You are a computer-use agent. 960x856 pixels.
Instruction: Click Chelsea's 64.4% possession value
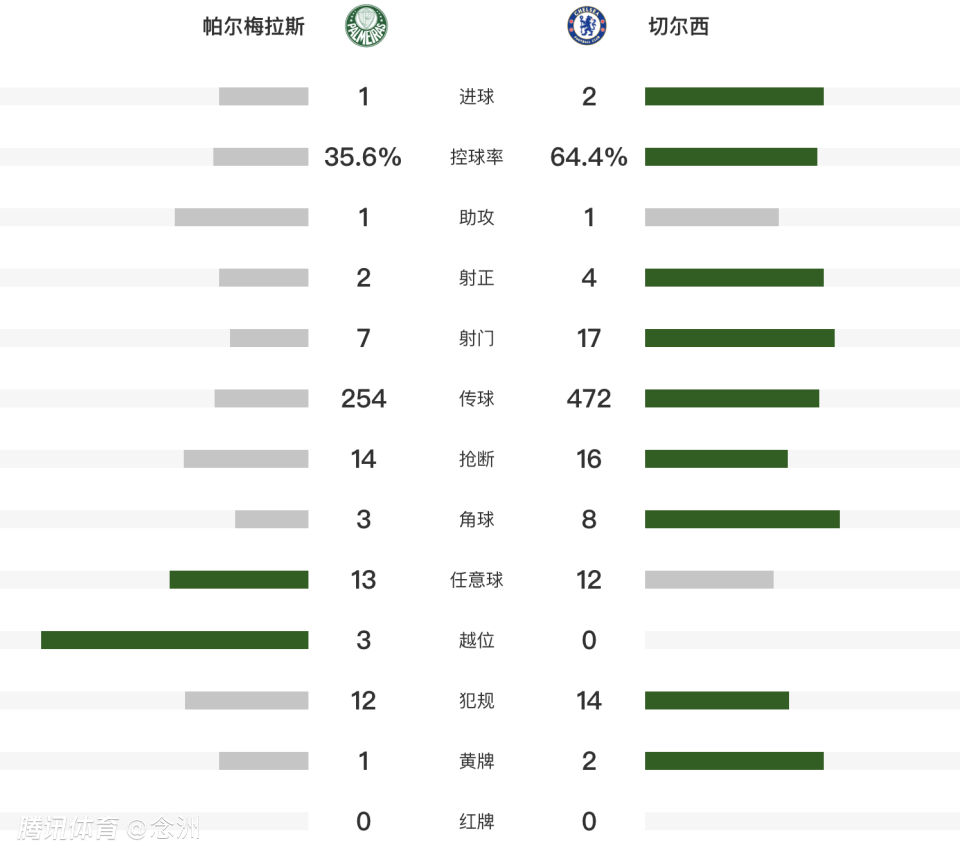(589, 157)
